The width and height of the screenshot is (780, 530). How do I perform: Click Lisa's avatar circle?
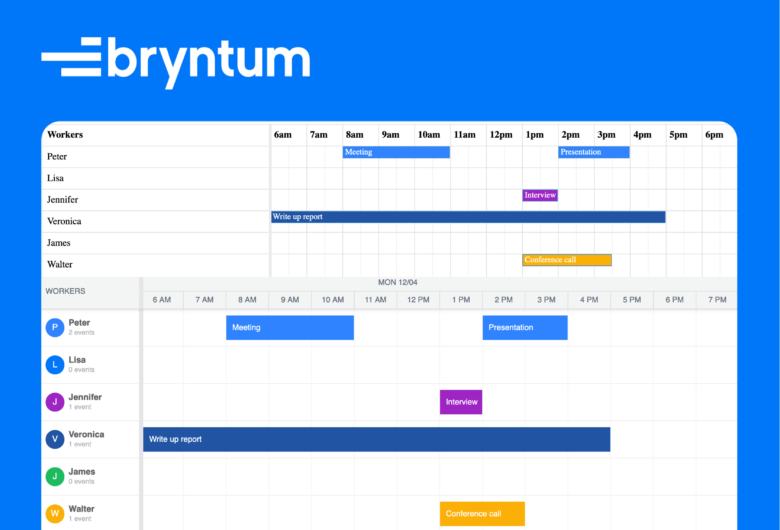pos(55,365)
